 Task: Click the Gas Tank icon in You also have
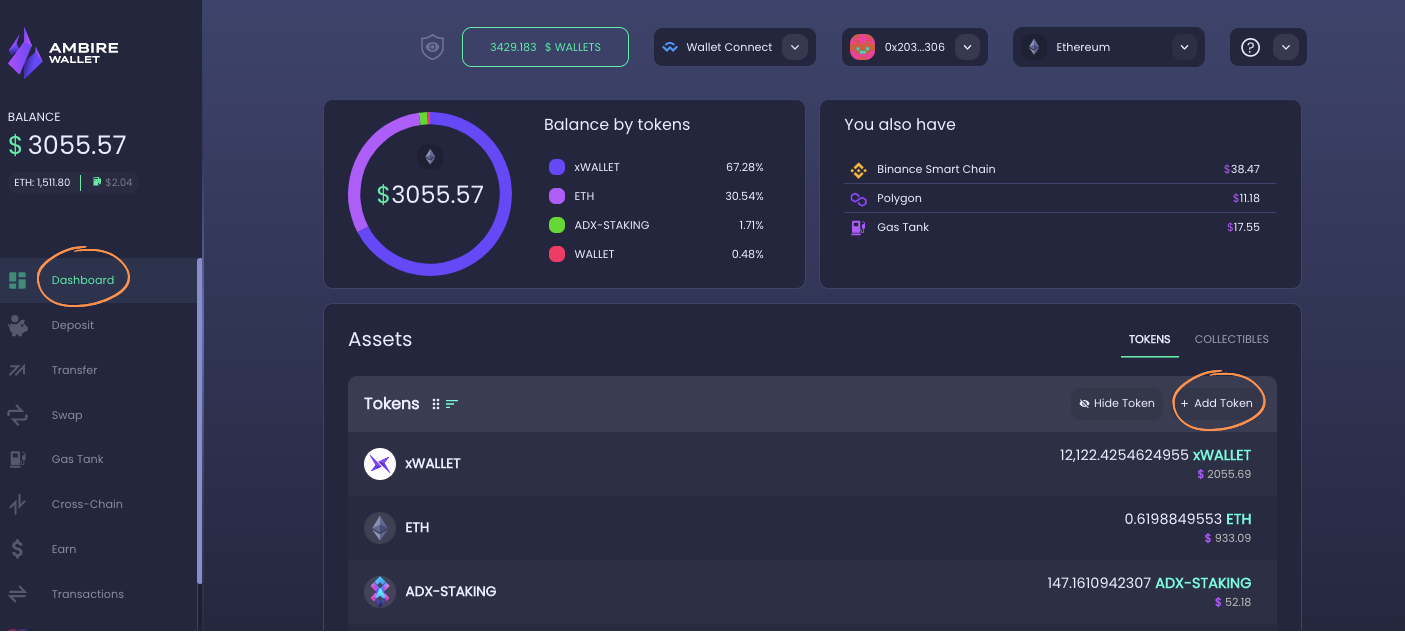pos(858,227)
